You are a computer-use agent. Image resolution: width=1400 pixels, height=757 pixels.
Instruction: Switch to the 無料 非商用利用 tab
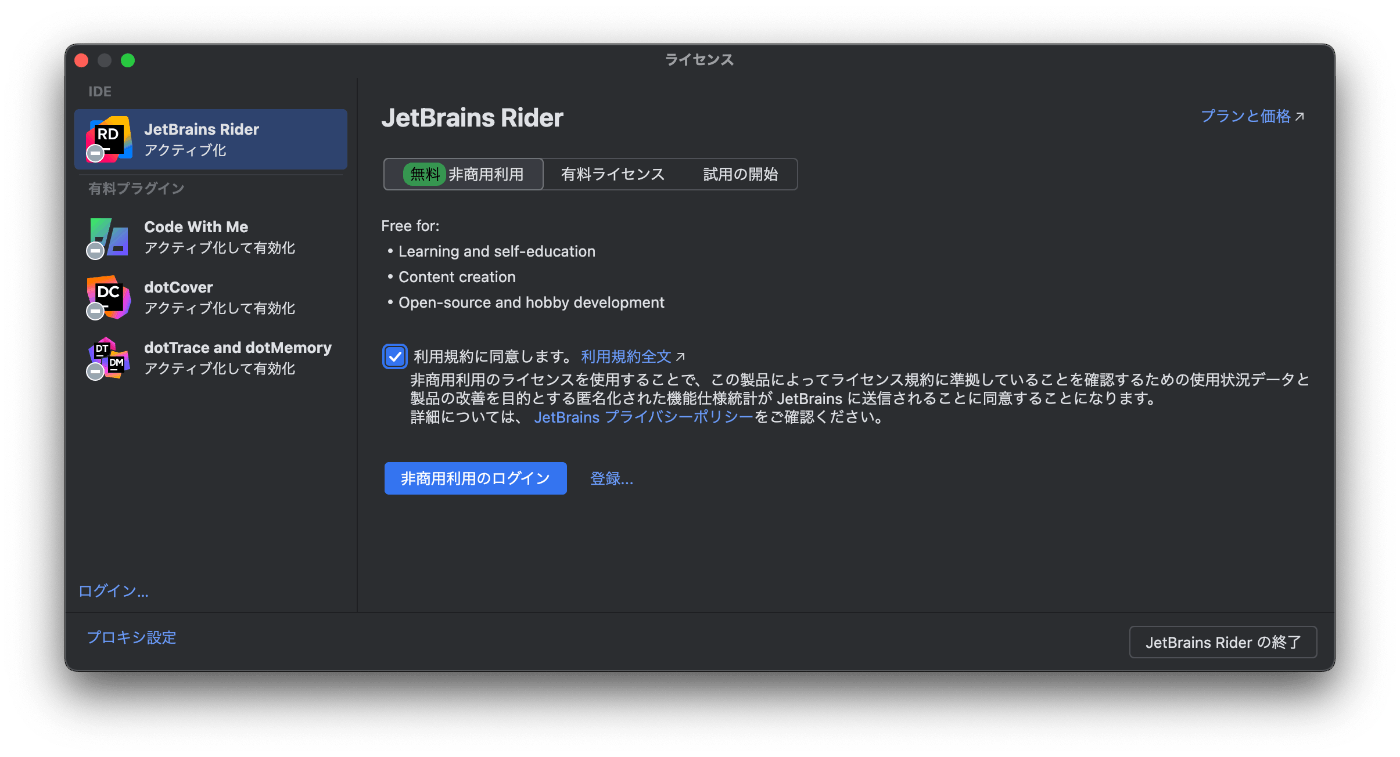[x=464, y=174]
